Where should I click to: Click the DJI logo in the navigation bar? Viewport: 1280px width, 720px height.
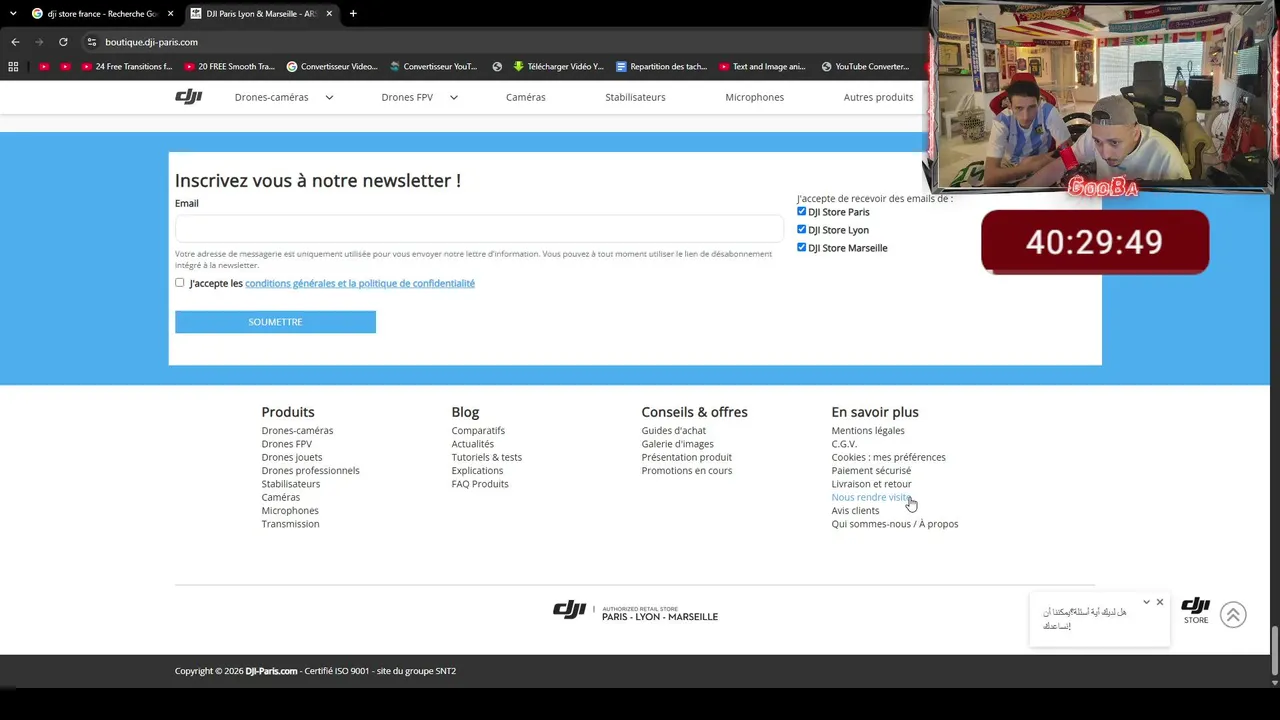pos(188,97)
